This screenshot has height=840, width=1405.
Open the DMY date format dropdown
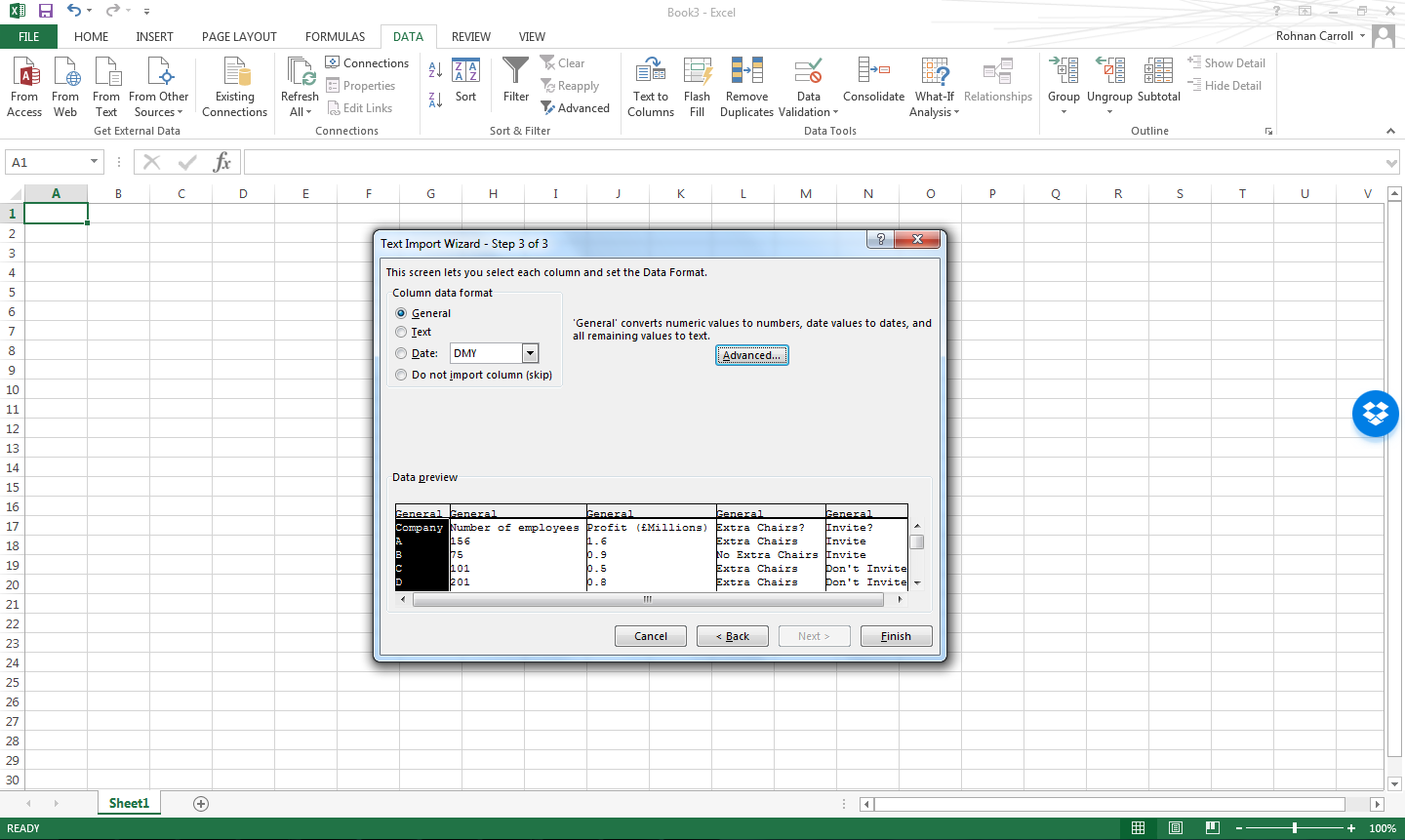pos(530,353)
